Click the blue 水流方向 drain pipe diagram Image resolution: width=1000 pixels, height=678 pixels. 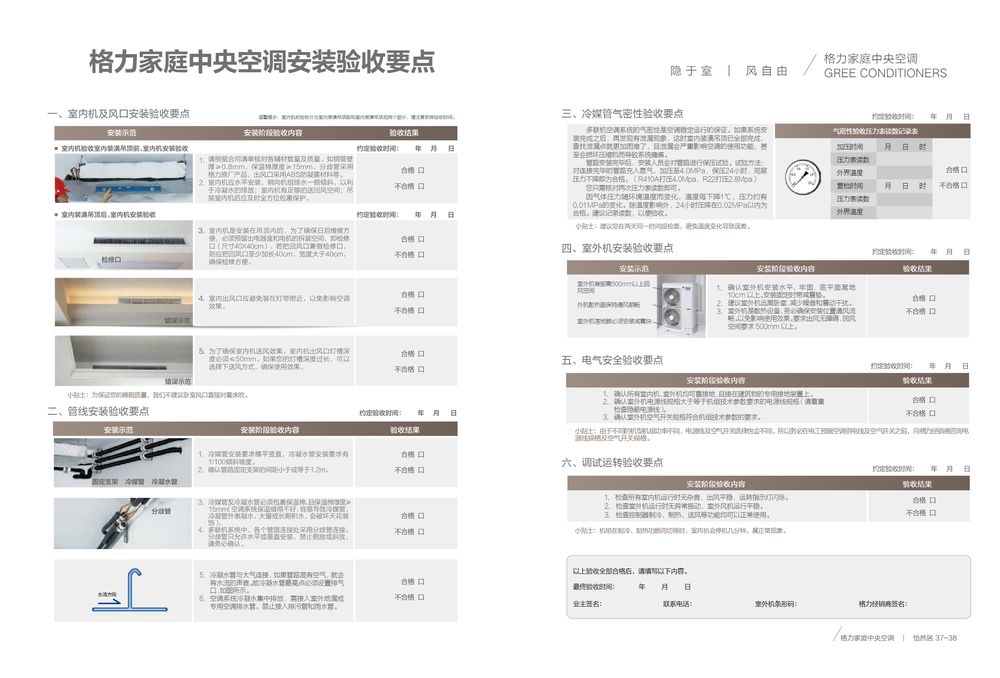pyautogui.click(x=129, y=590)
